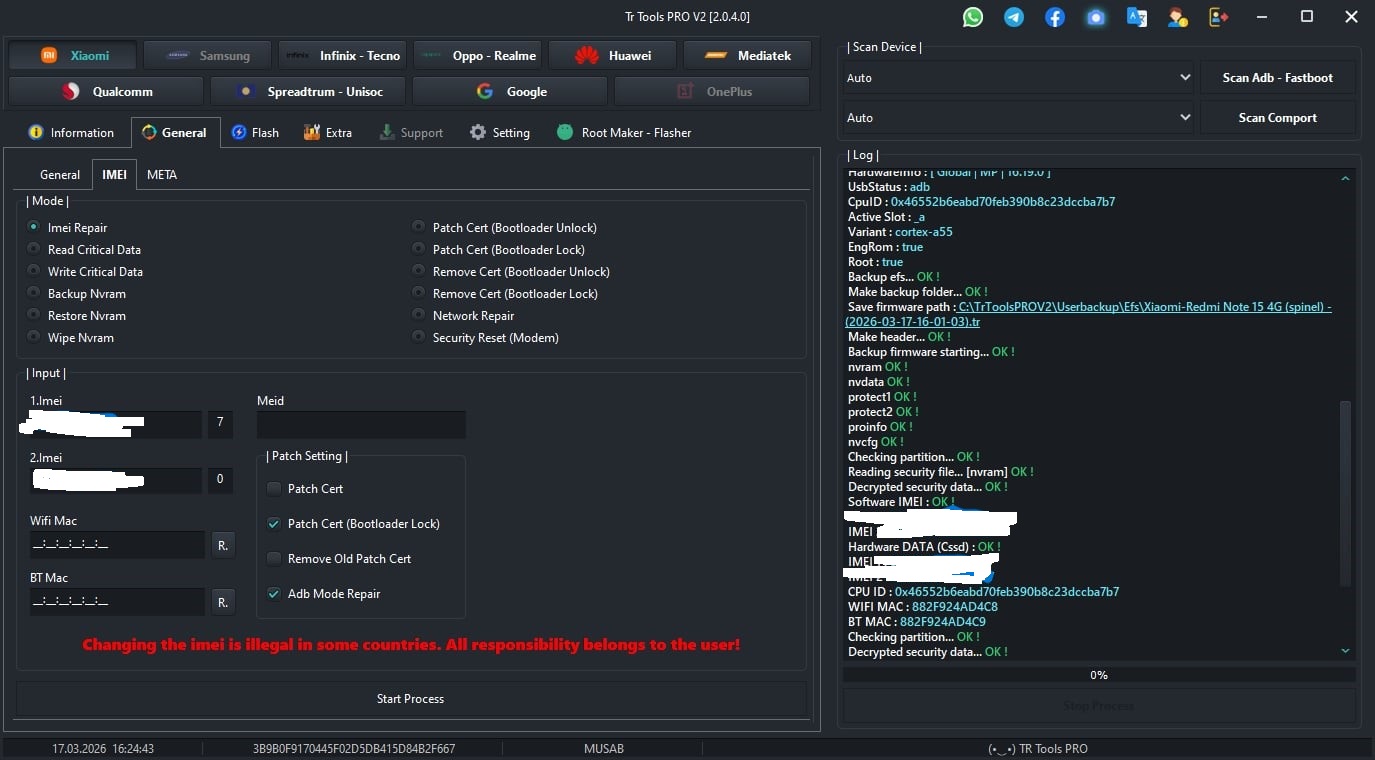Enable the Patch Cert checkbox
Screen dimensions: 1375x760
pyautogui.click(x=274, y=489)
